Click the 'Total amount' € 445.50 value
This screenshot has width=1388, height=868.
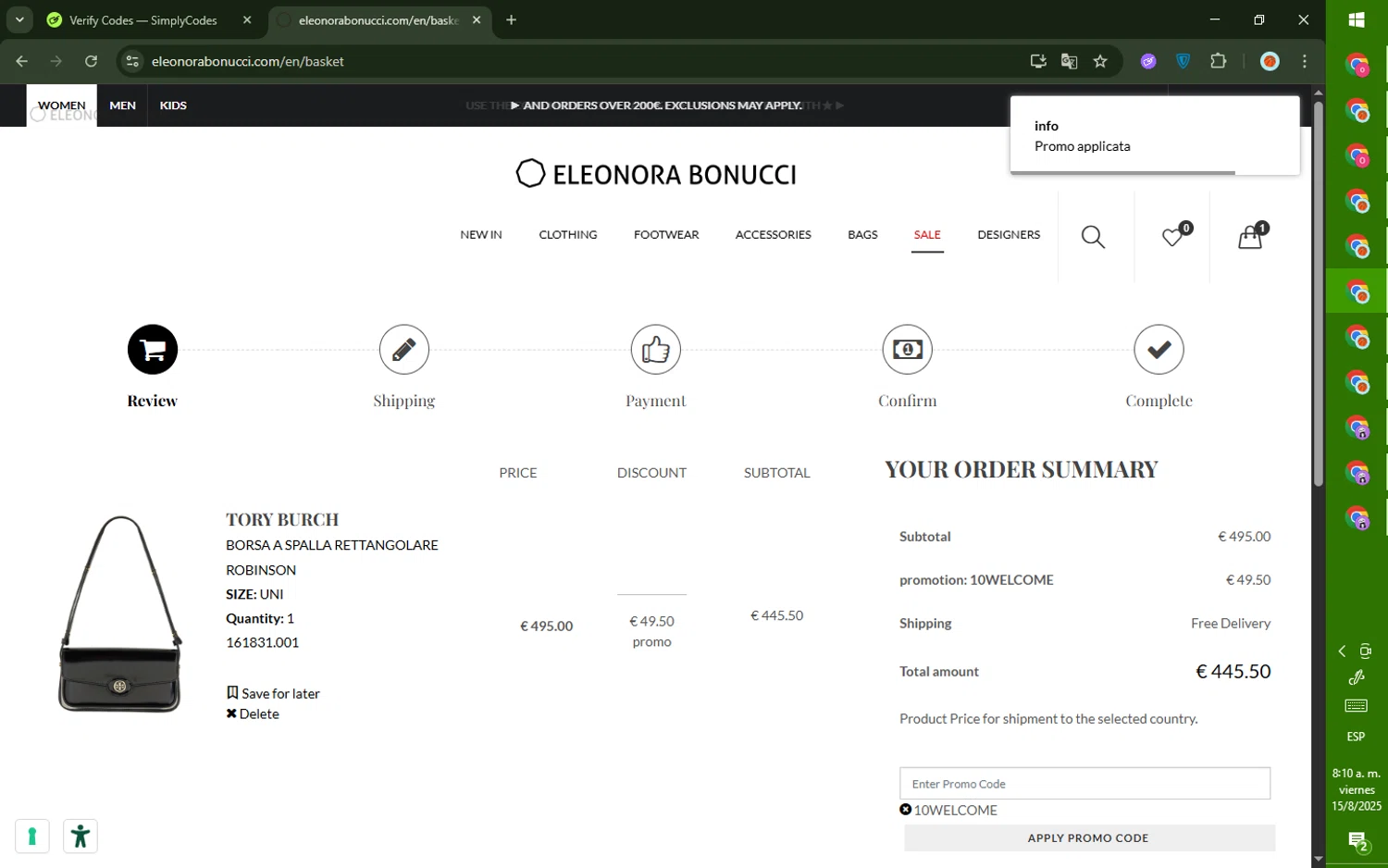tap(1233, 672)
